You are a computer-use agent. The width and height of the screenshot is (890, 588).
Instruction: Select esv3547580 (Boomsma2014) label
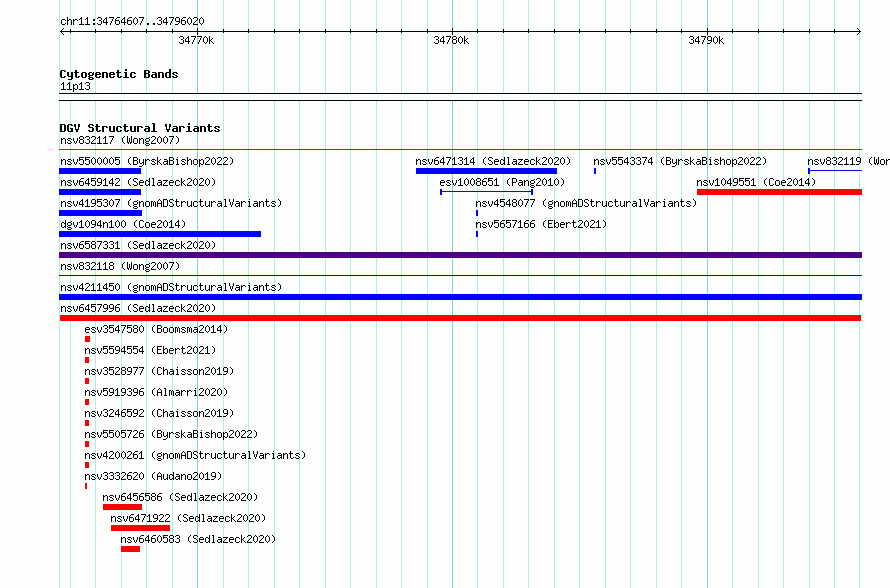156,329
